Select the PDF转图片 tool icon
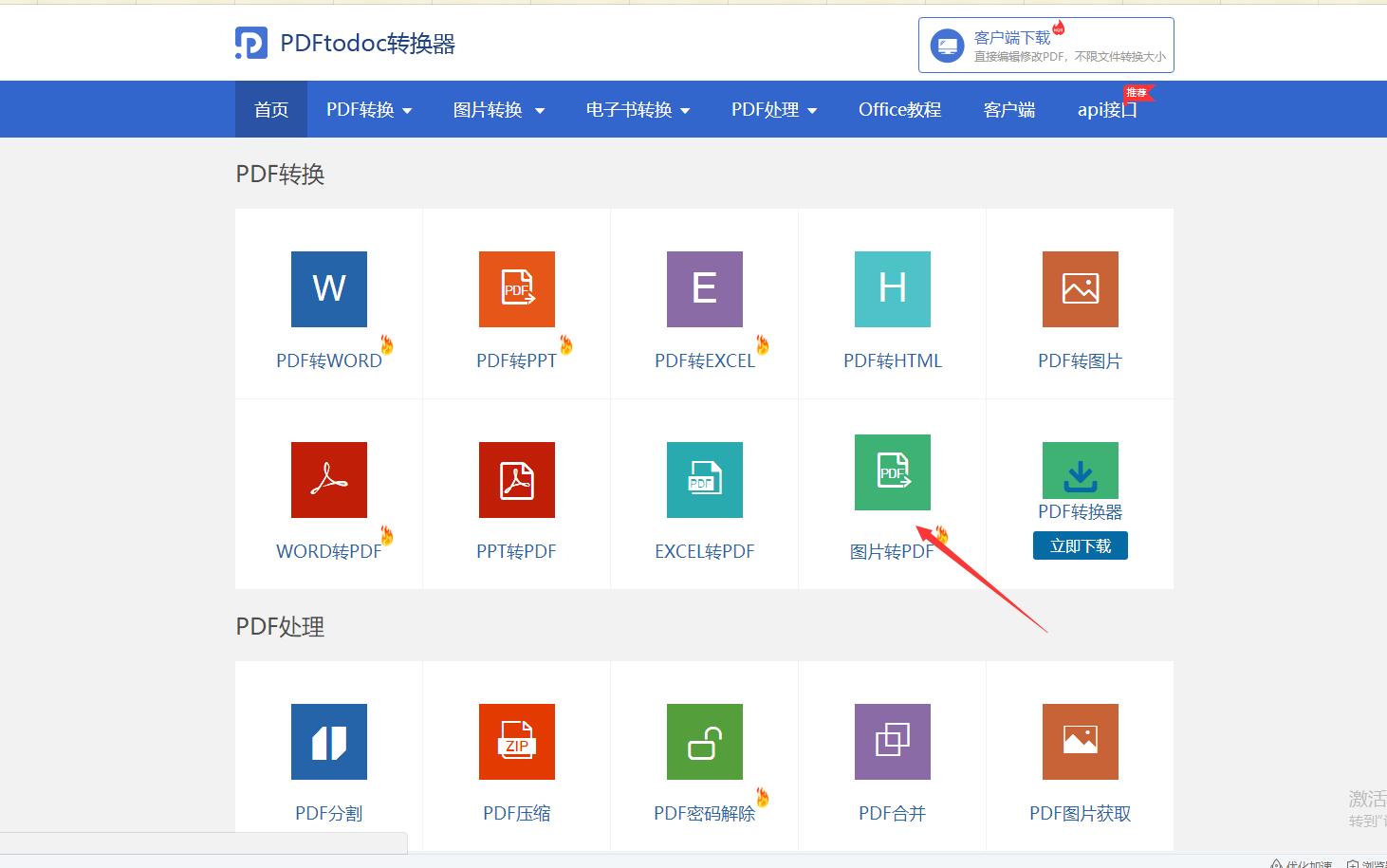 pyautogui.click(x=1080, y=289)
